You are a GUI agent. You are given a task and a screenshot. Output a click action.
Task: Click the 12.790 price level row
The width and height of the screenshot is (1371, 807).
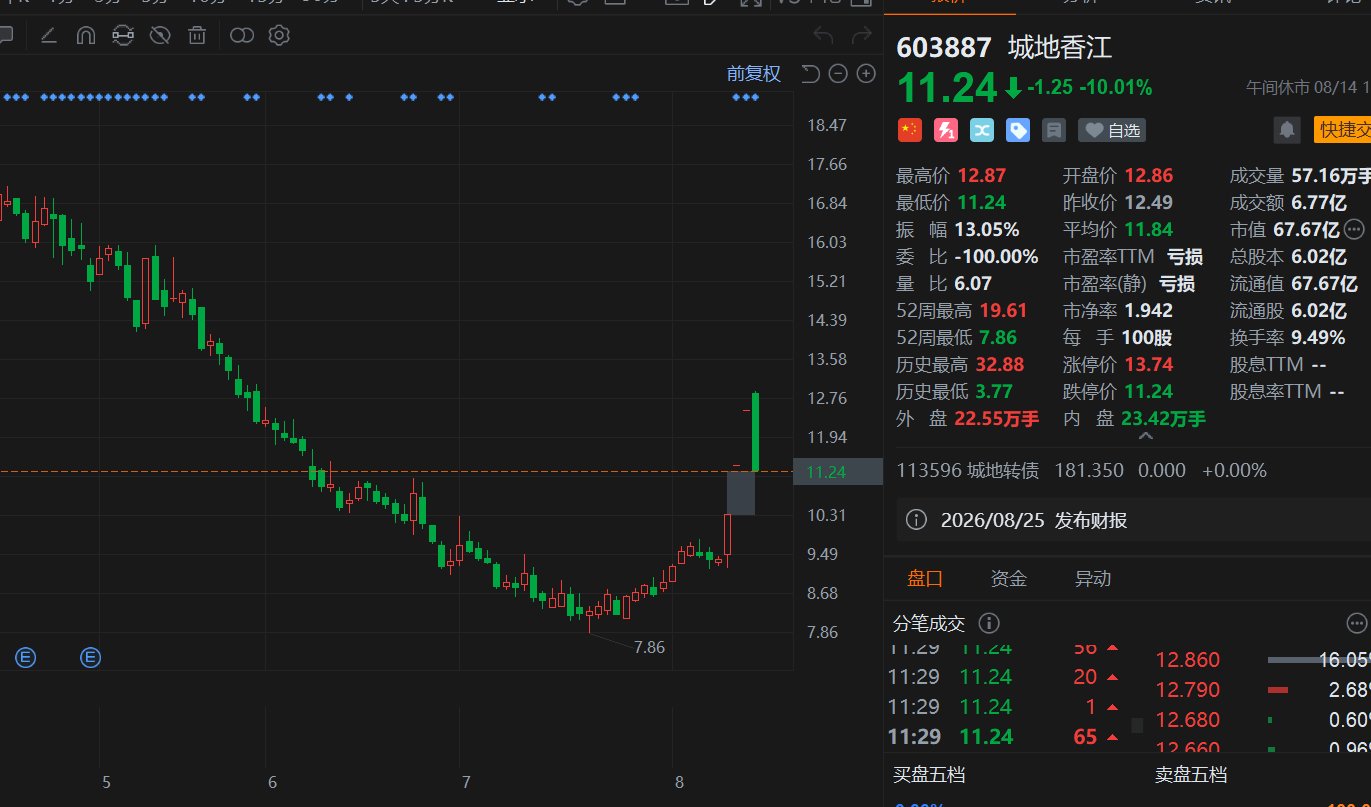(1262, 690)
